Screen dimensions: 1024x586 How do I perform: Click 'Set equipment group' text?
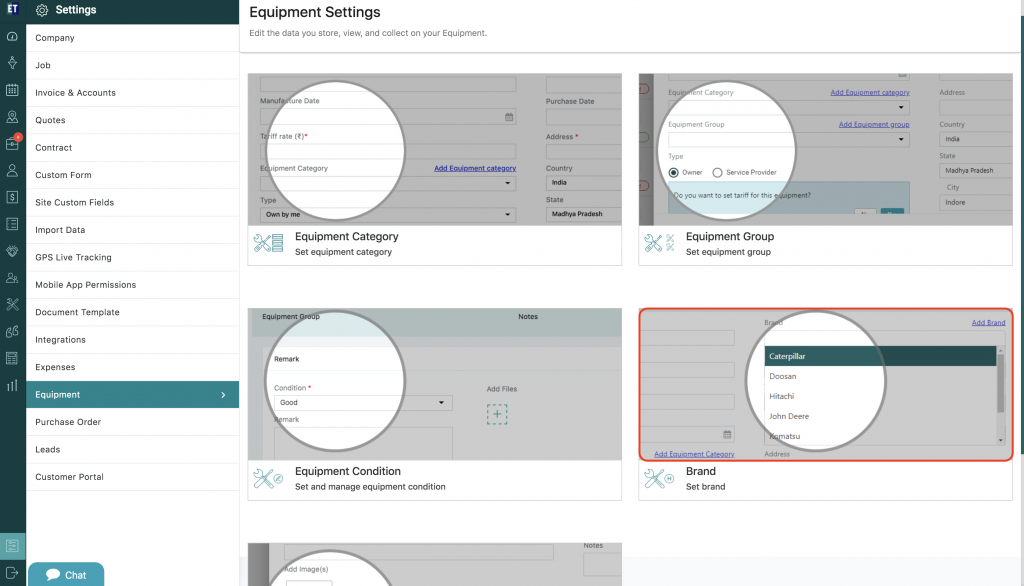pyautogui.click(x=728, y=252)
